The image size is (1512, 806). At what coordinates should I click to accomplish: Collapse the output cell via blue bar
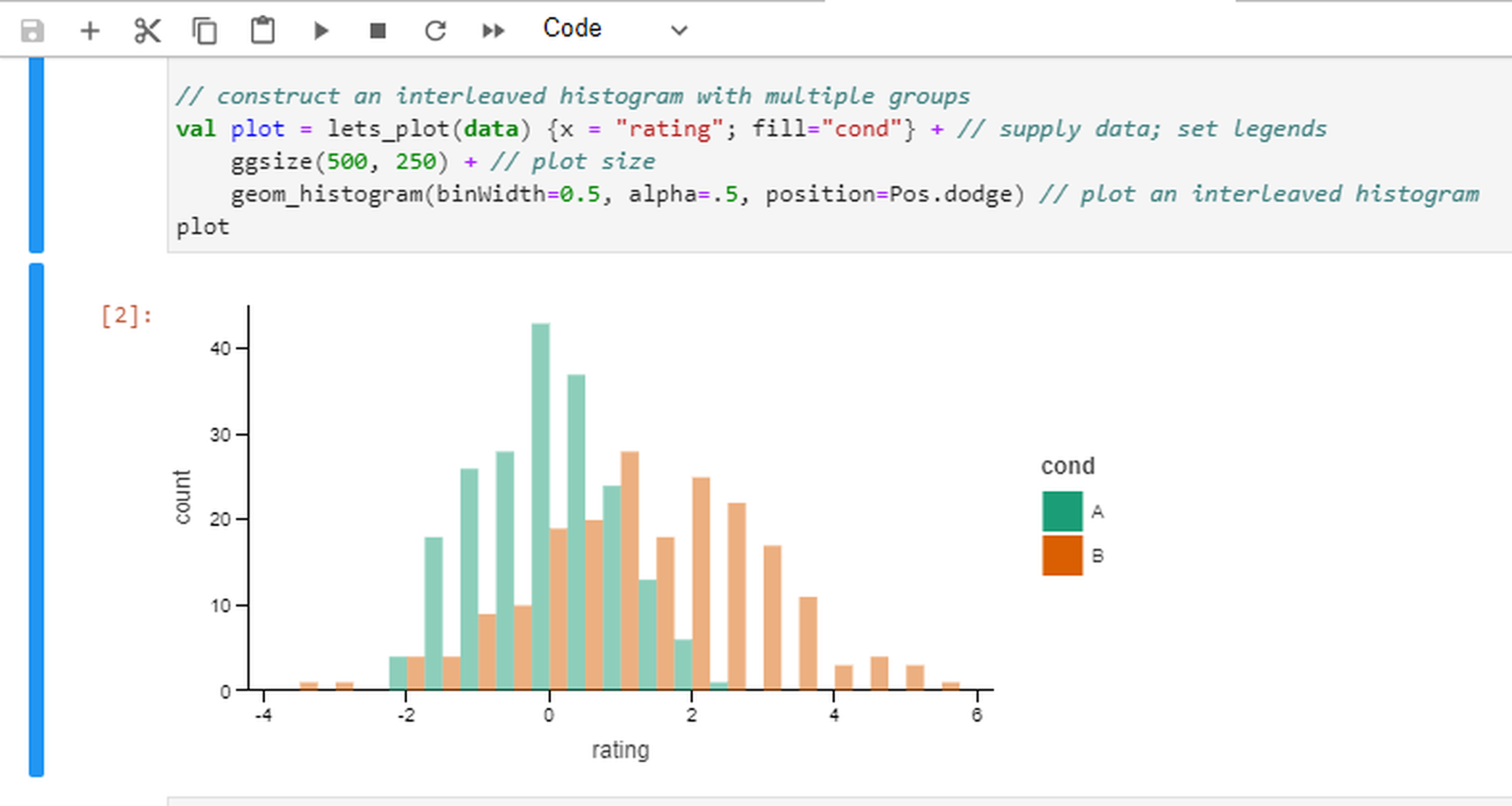pyautogui.click(x=36, y=520)
